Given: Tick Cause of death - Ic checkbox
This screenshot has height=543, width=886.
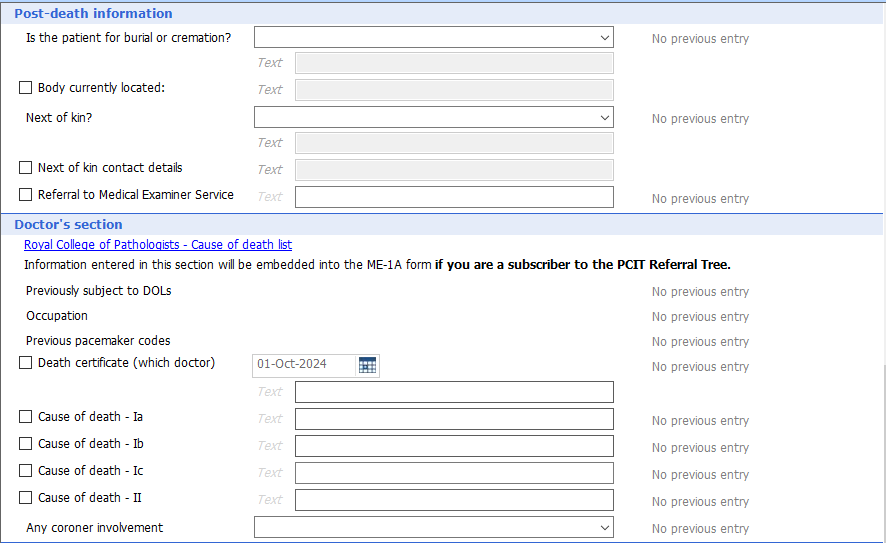Looking at the screenshot, I should pyautogui.click(x=25, y=471).
